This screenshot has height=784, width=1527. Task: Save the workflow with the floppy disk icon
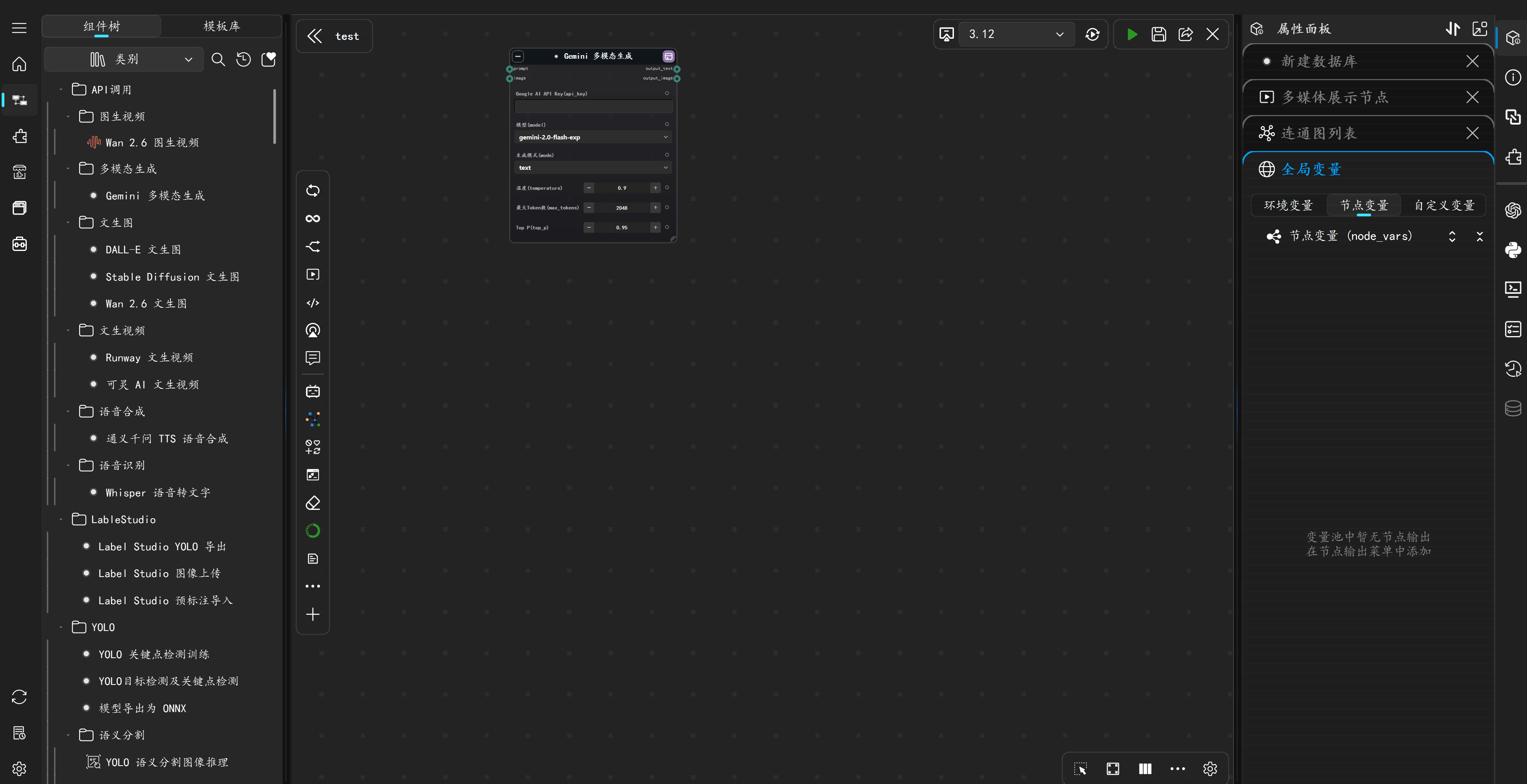(x=1158, y=34)
